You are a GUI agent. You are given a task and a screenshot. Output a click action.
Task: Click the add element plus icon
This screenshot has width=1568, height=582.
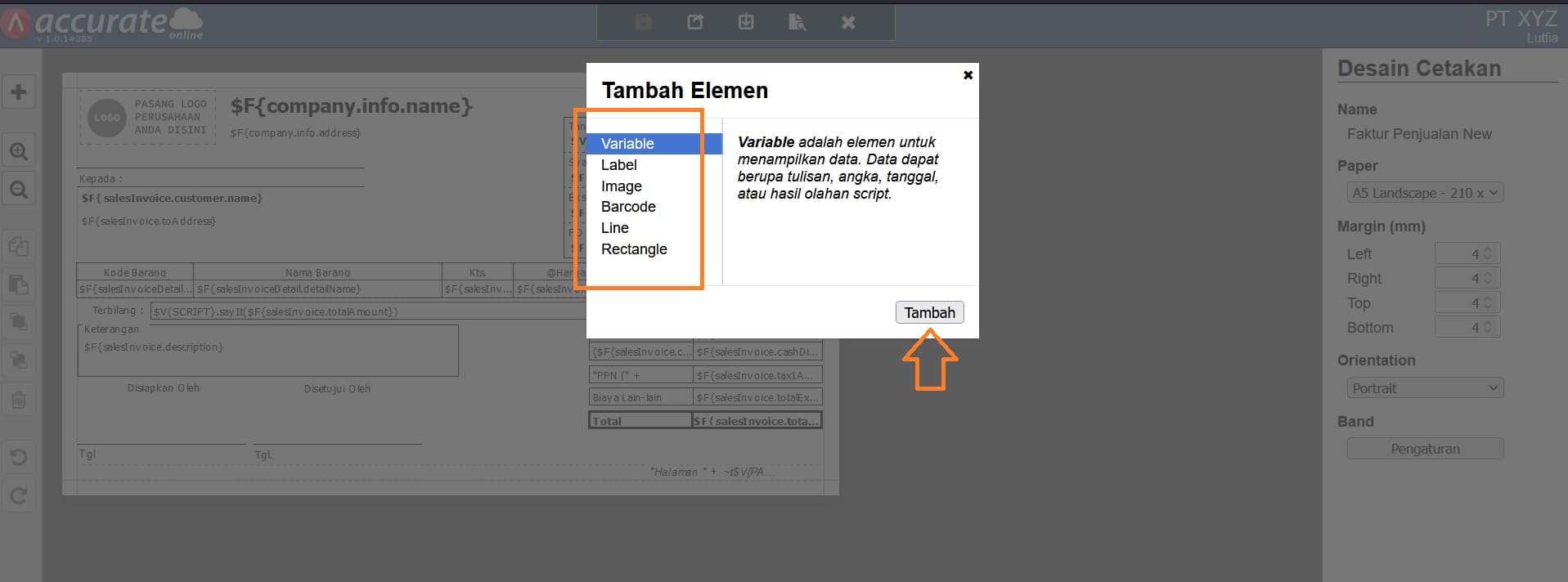(x=18, y=92)
